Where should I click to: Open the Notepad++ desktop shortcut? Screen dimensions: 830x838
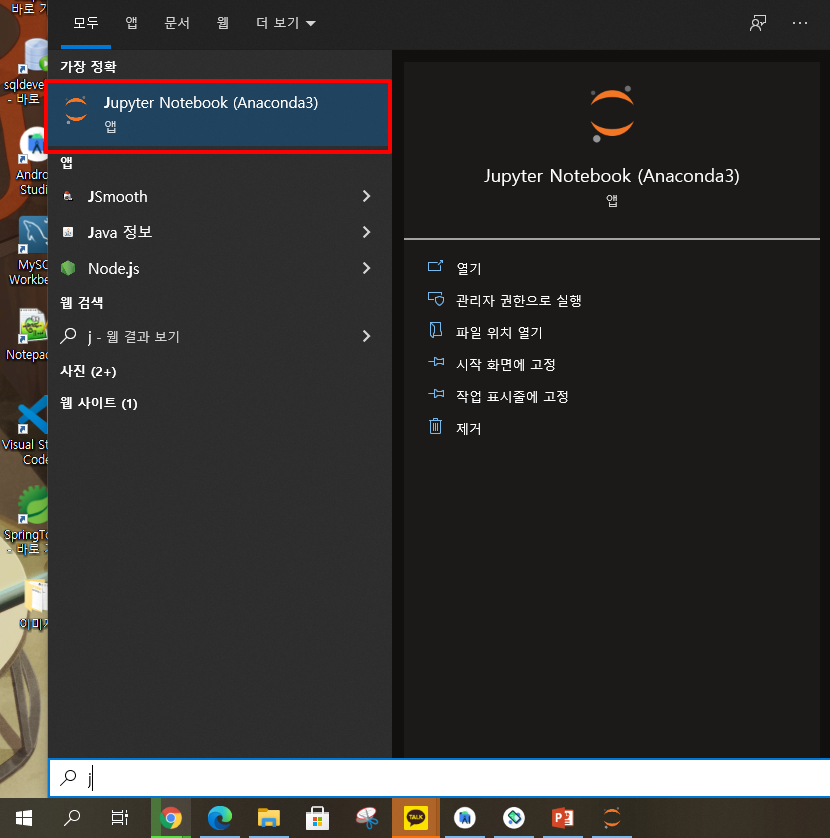pos(28,335)
